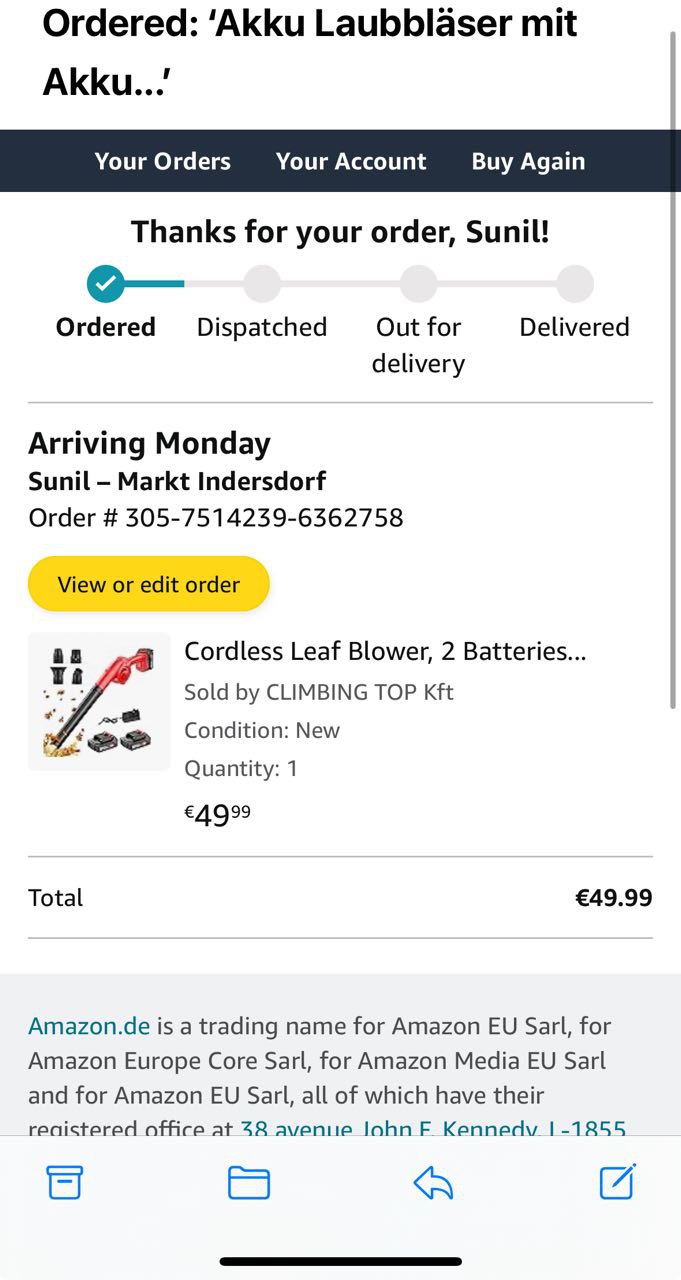681x1280 pixels.
Task: Click the order tracking progress bar
Action: click(x=340, y=284)
